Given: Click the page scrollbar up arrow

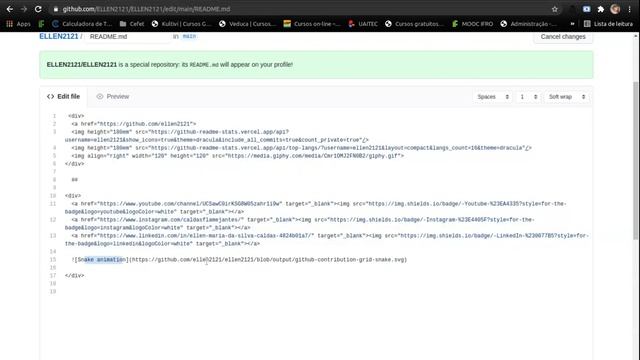Looking at the screenshot, I should pyautogui.click(x=636, y=36).
